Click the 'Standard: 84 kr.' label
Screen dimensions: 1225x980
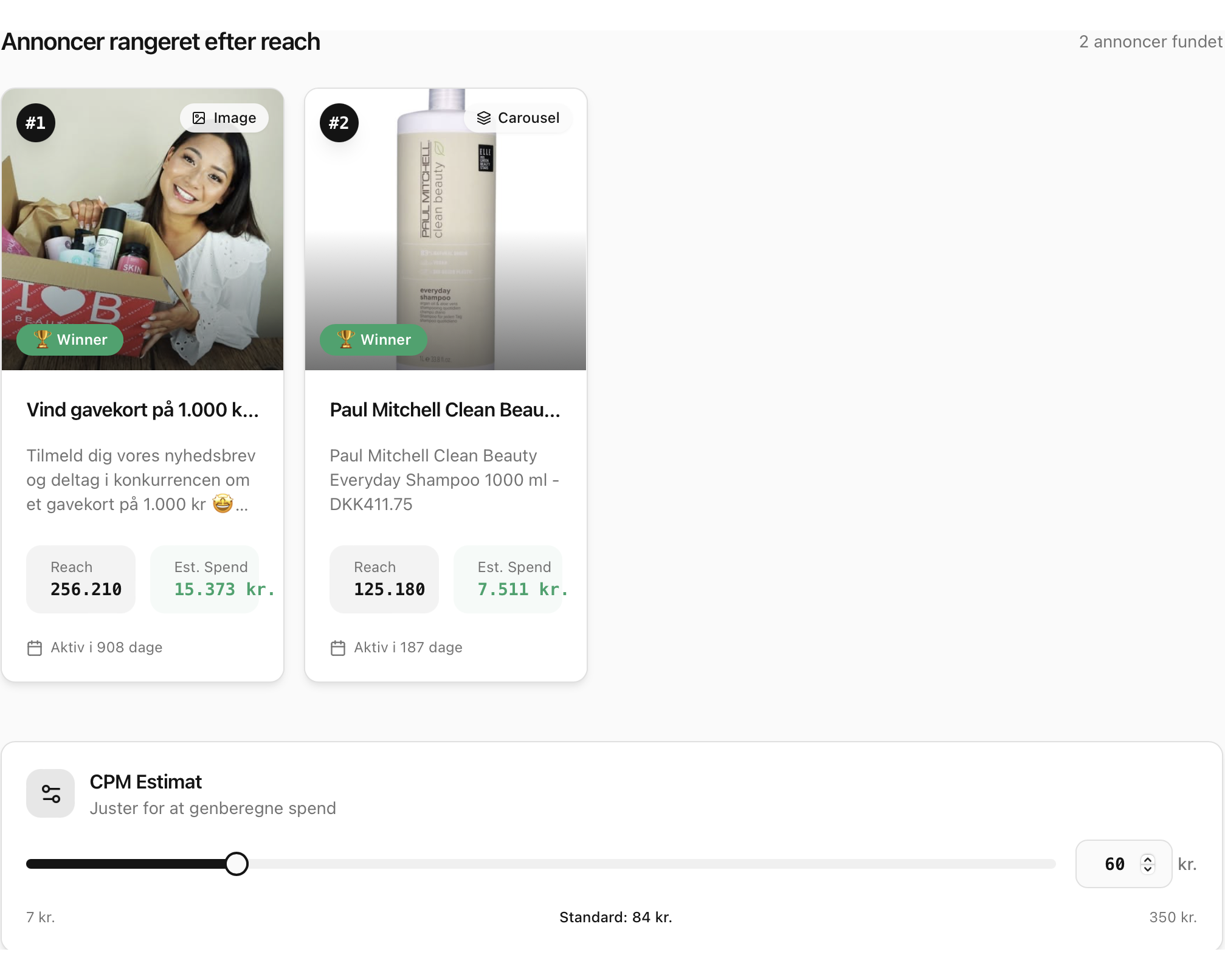click(x=616, y=917)
